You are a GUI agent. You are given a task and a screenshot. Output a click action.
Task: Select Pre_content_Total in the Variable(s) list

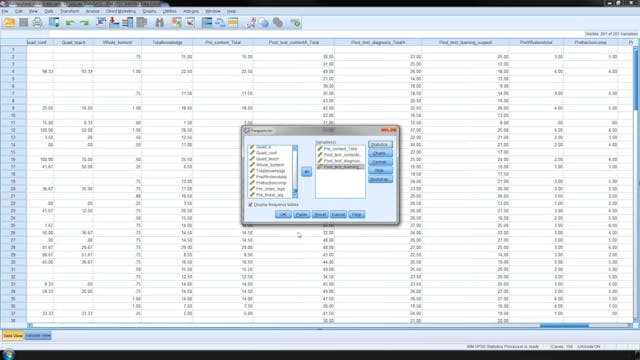[340, 149]
